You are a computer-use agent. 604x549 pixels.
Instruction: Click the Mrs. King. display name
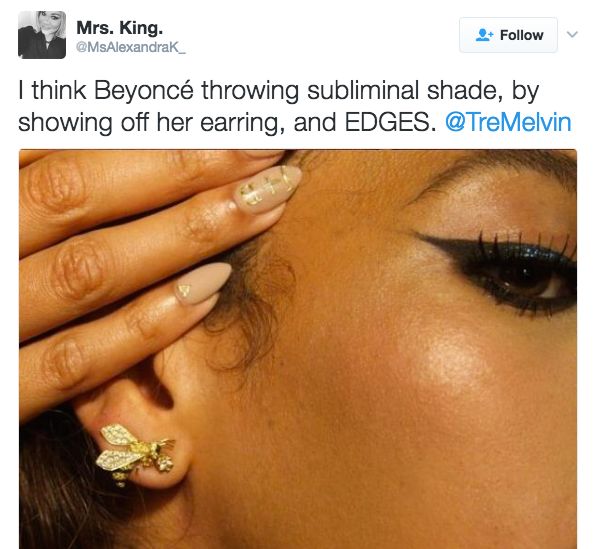coord(119,28)
